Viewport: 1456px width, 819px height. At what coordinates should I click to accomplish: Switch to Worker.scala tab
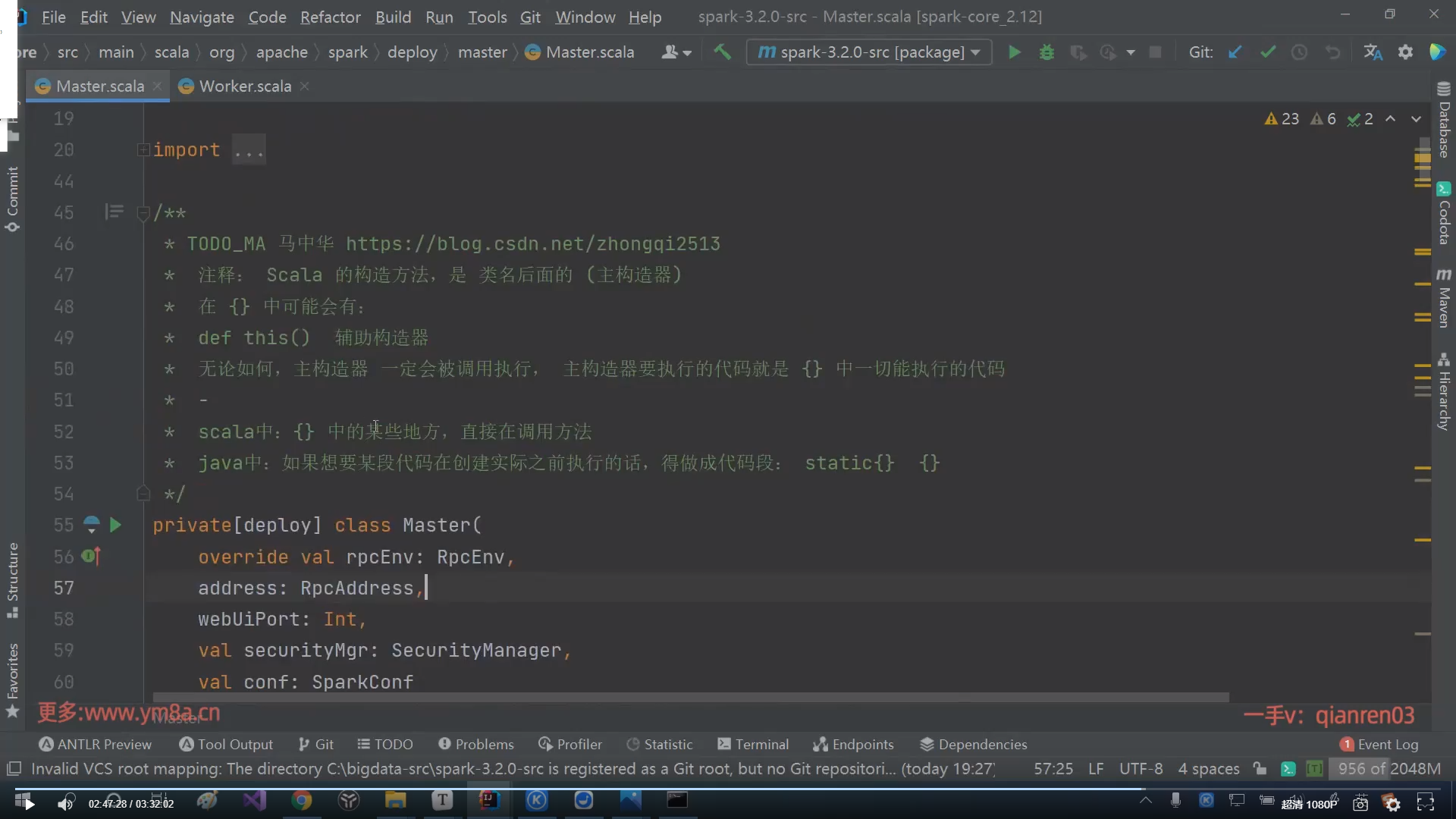244,86
